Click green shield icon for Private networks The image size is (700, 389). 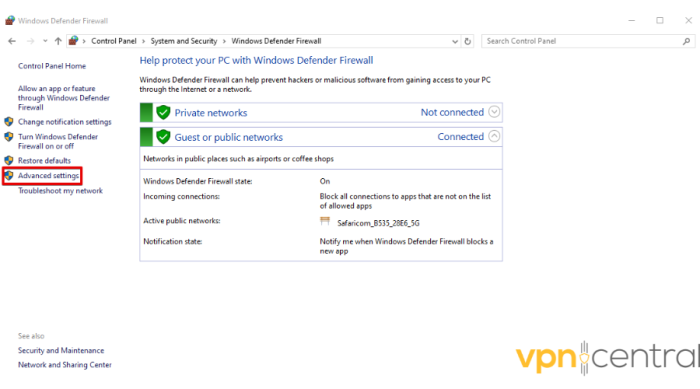(x=163, y=113)
